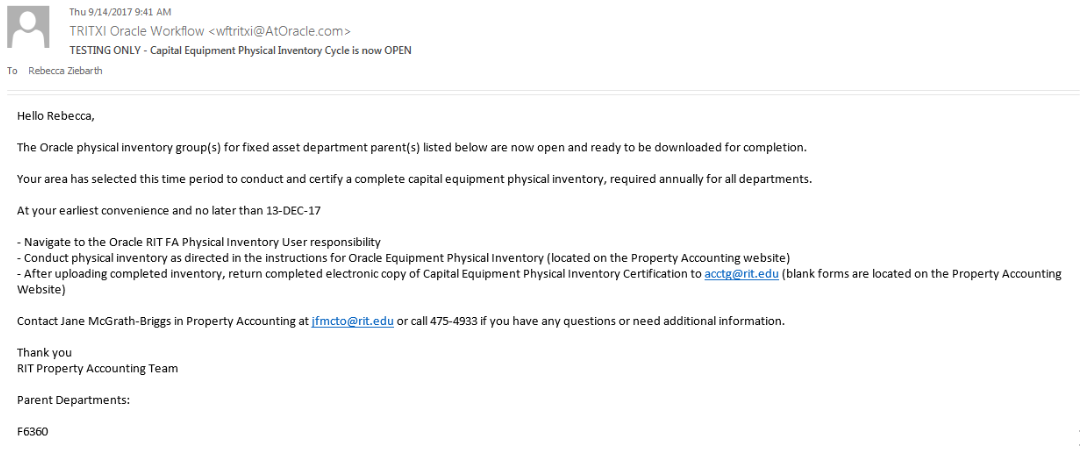The width and height of the screenshot is (1080, 455).
Task: Click the "Parent Departments:" heading
Action: point(74,400)
